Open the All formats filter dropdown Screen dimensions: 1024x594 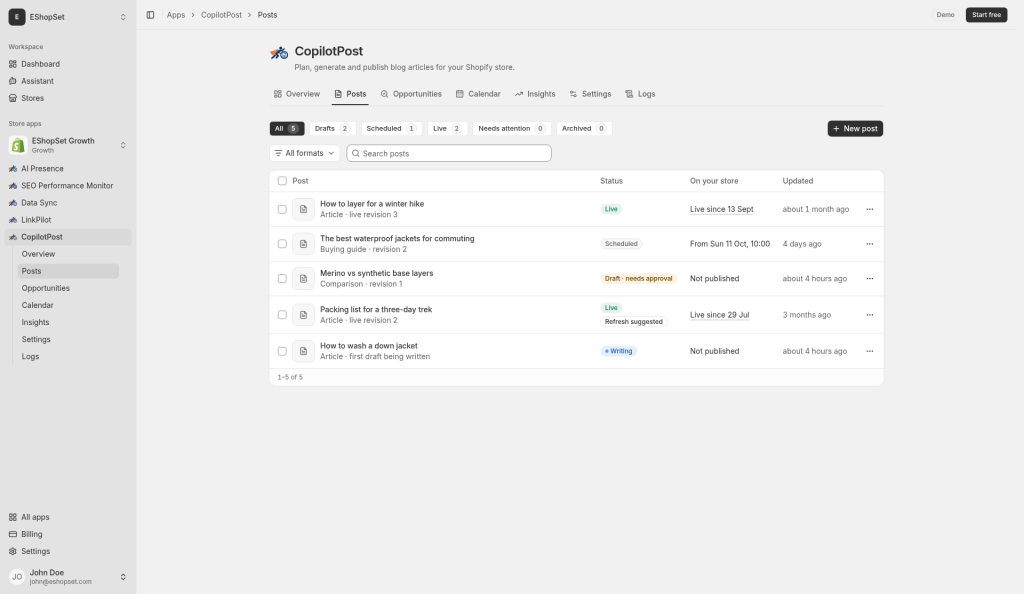(x=304, y=153)
